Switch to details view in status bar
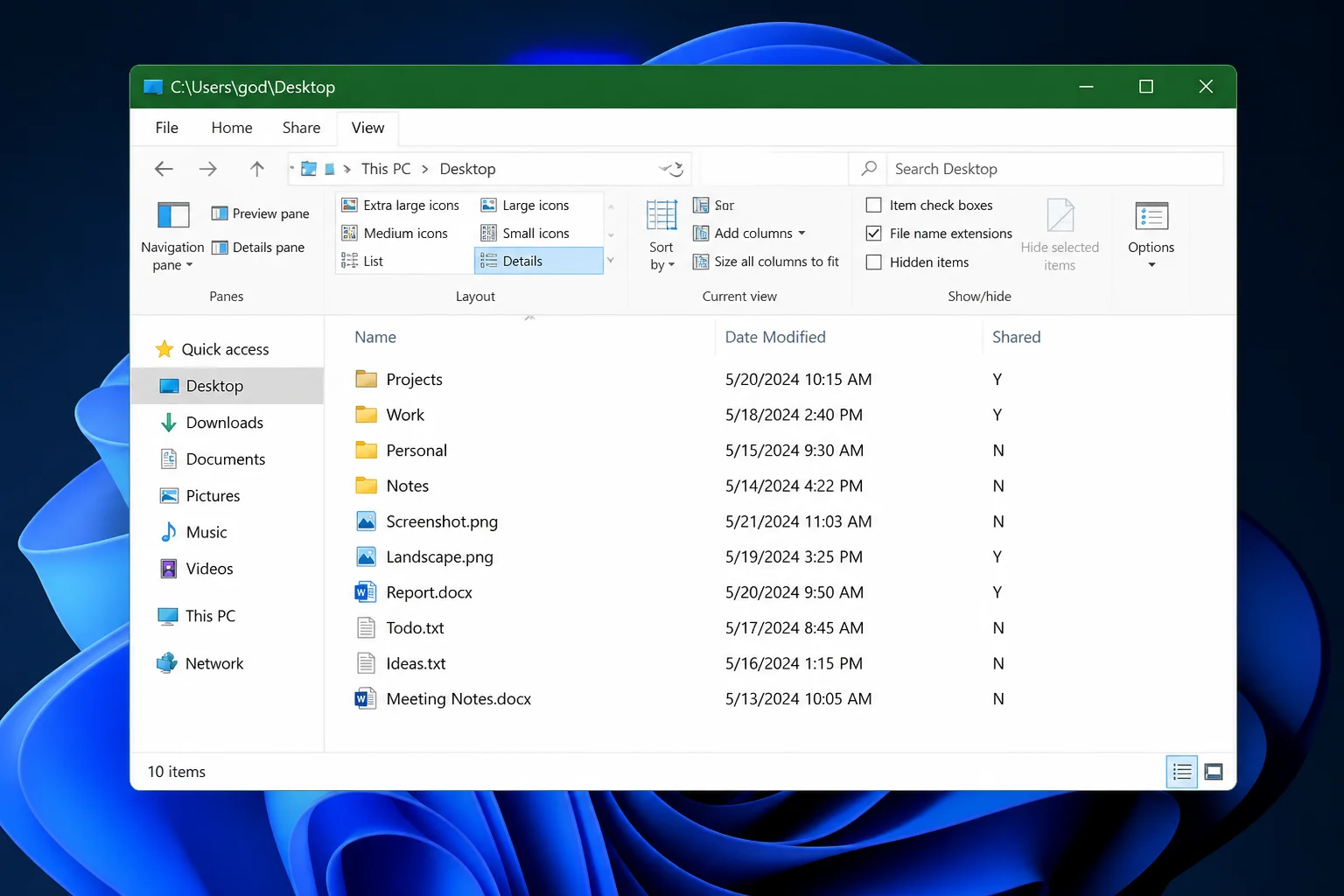 click(x=1182, y=772)
